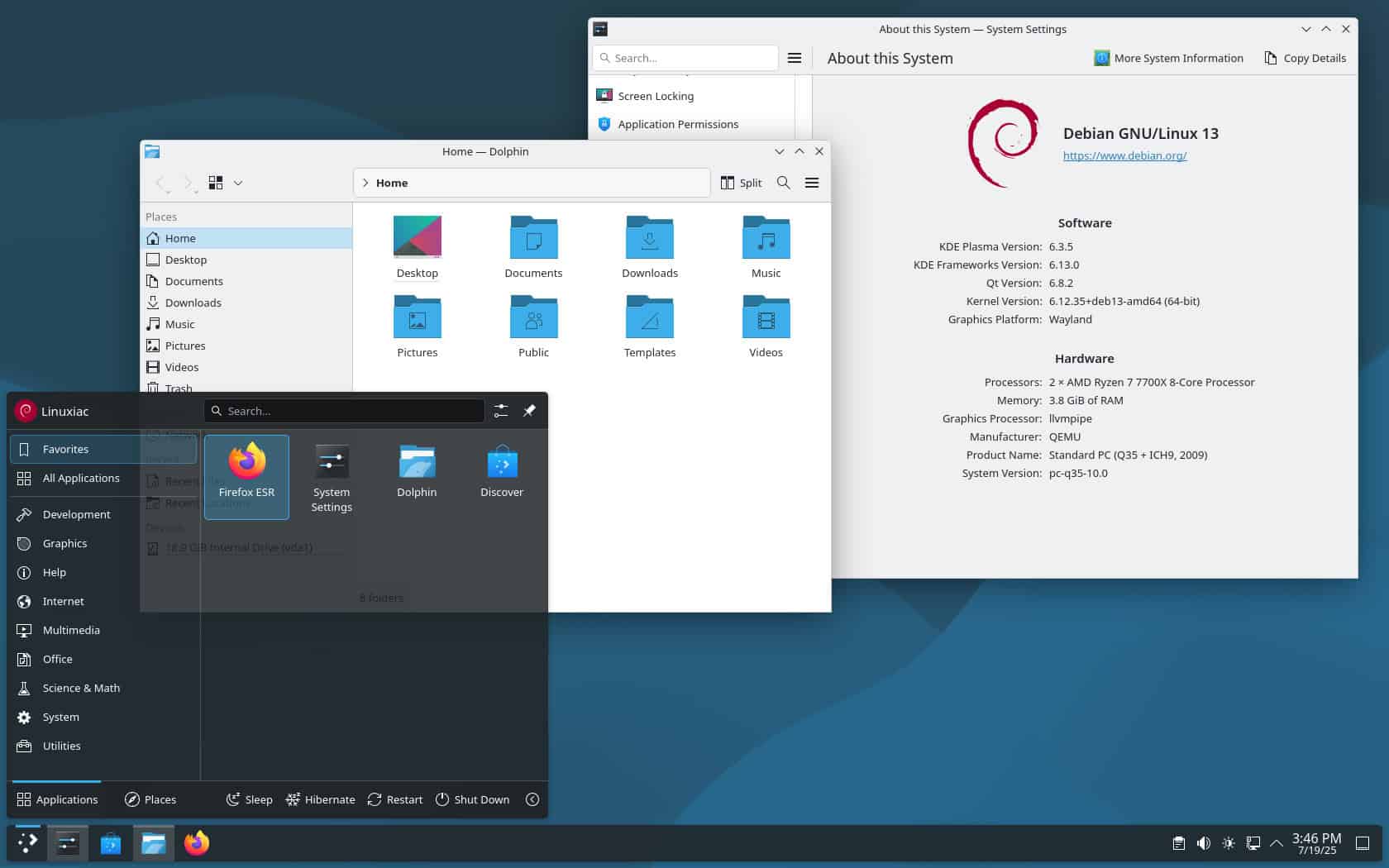Pin the application launcher open
This screenshot has height=868, width=1389.
click(x=529, y=411)
